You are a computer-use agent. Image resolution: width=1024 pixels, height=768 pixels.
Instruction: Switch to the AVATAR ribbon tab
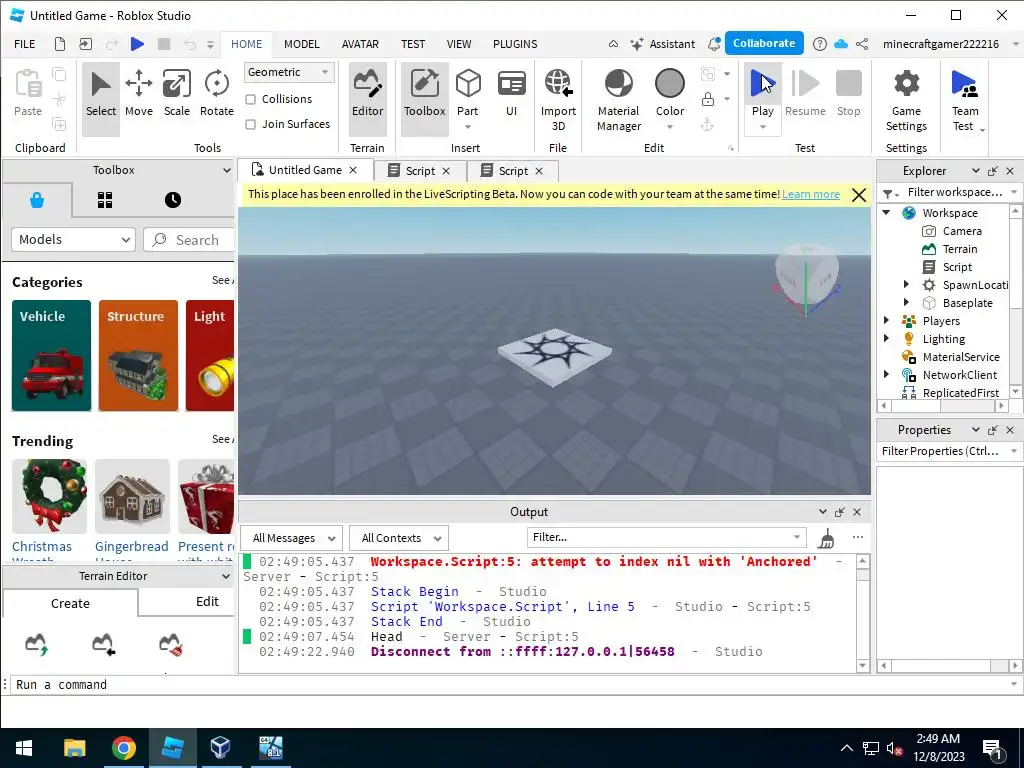pos(360,44)
